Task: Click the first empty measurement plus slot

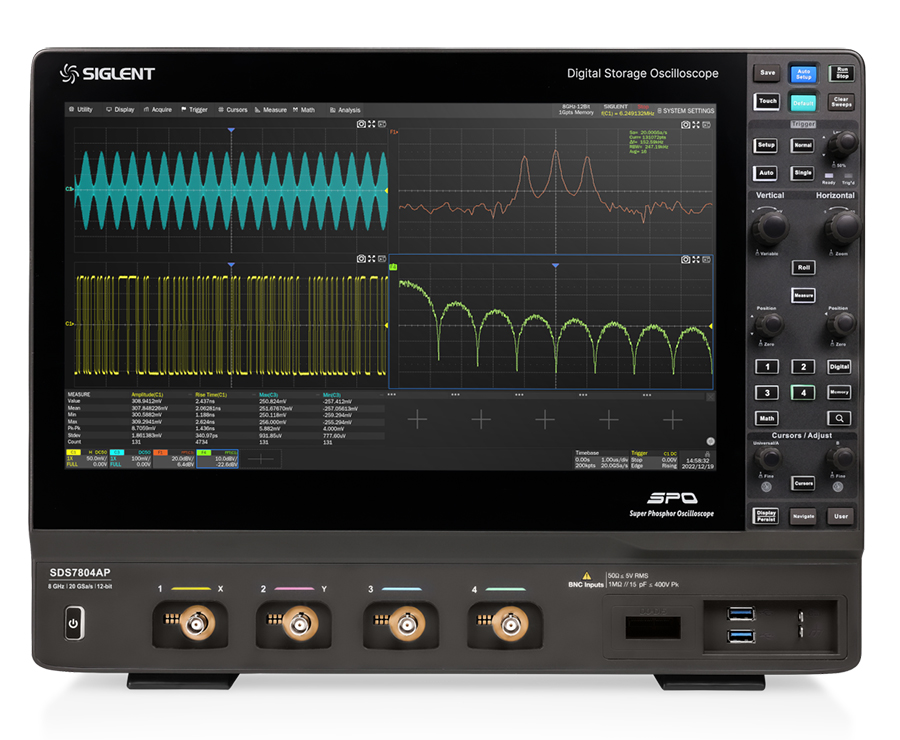Action: [417, 419]
